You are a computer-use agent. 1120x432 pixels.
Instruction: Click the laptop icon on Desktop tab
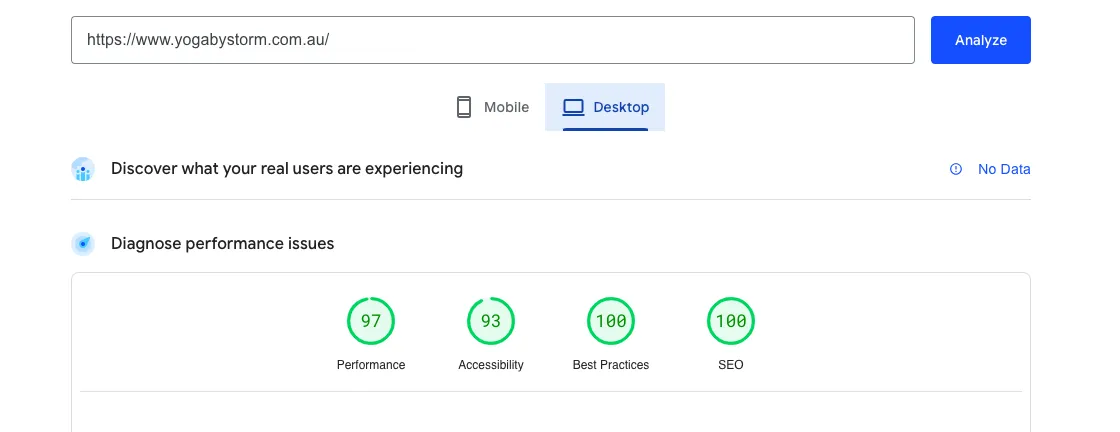573,107
